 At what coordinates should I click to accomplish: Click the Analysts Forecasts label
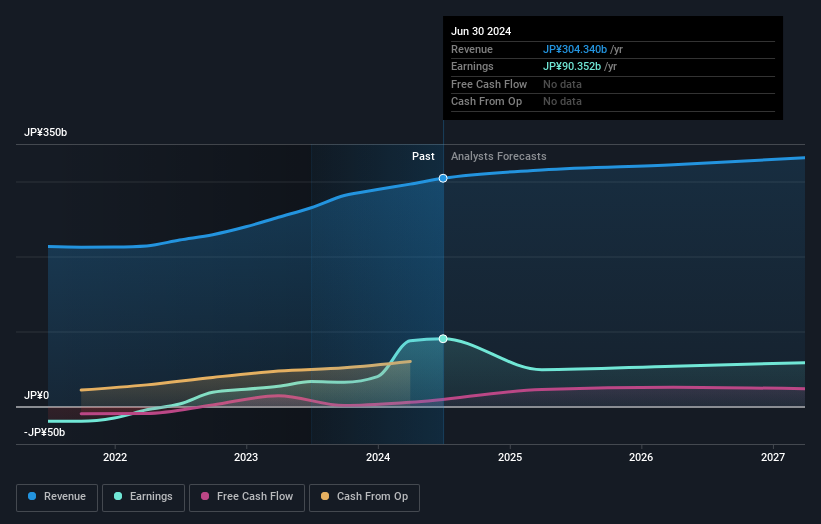pyautogui.click(x=498, y=157)
